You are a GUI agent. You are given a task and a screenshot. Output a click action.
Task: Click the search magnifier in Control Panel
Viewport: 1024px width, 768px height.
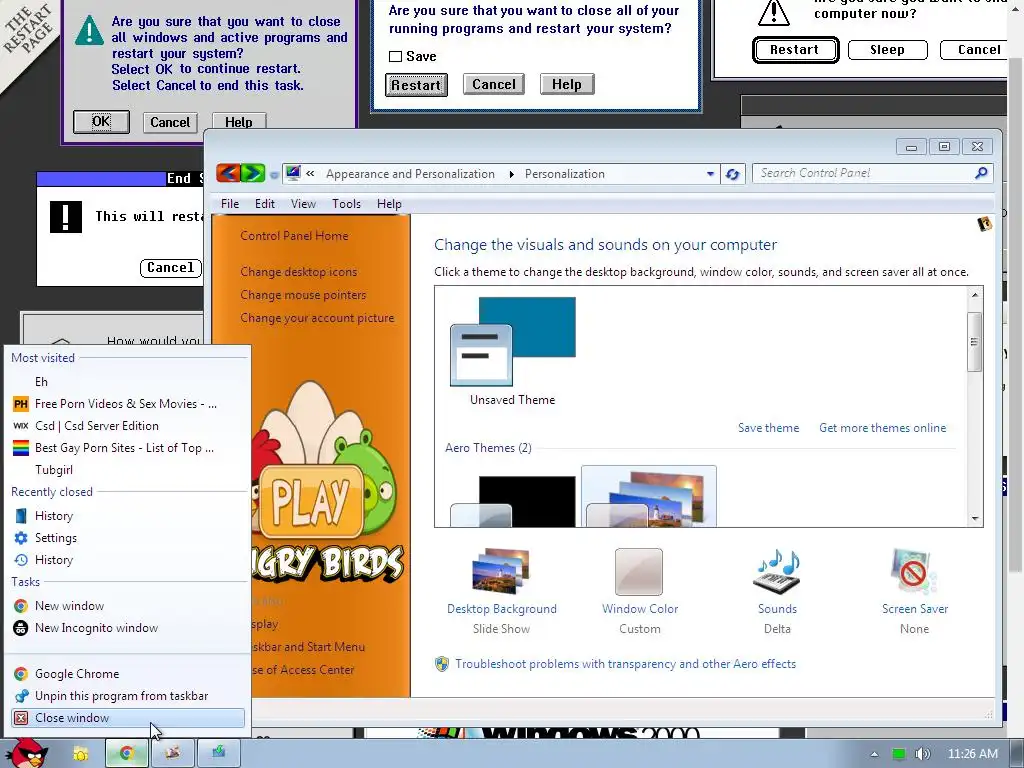(981, 173)
